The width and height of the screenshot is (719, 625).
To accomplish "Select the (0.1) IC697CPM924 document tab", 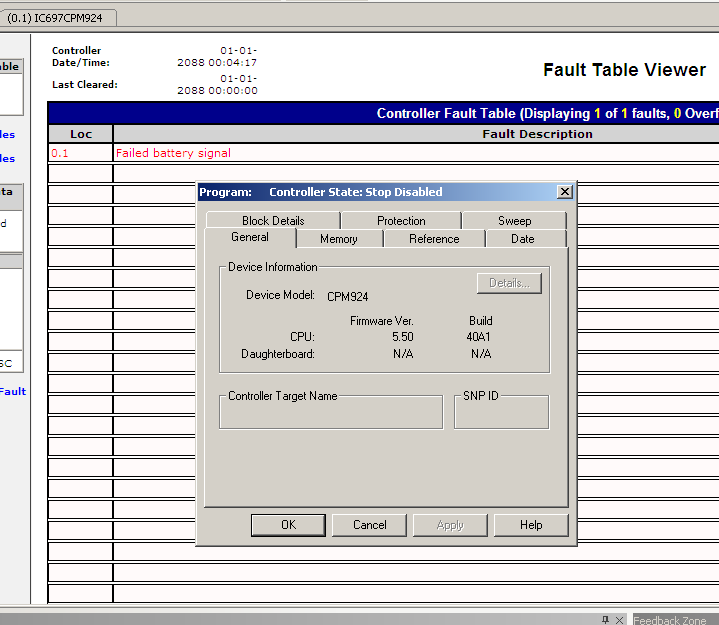I will click(56, 18).
